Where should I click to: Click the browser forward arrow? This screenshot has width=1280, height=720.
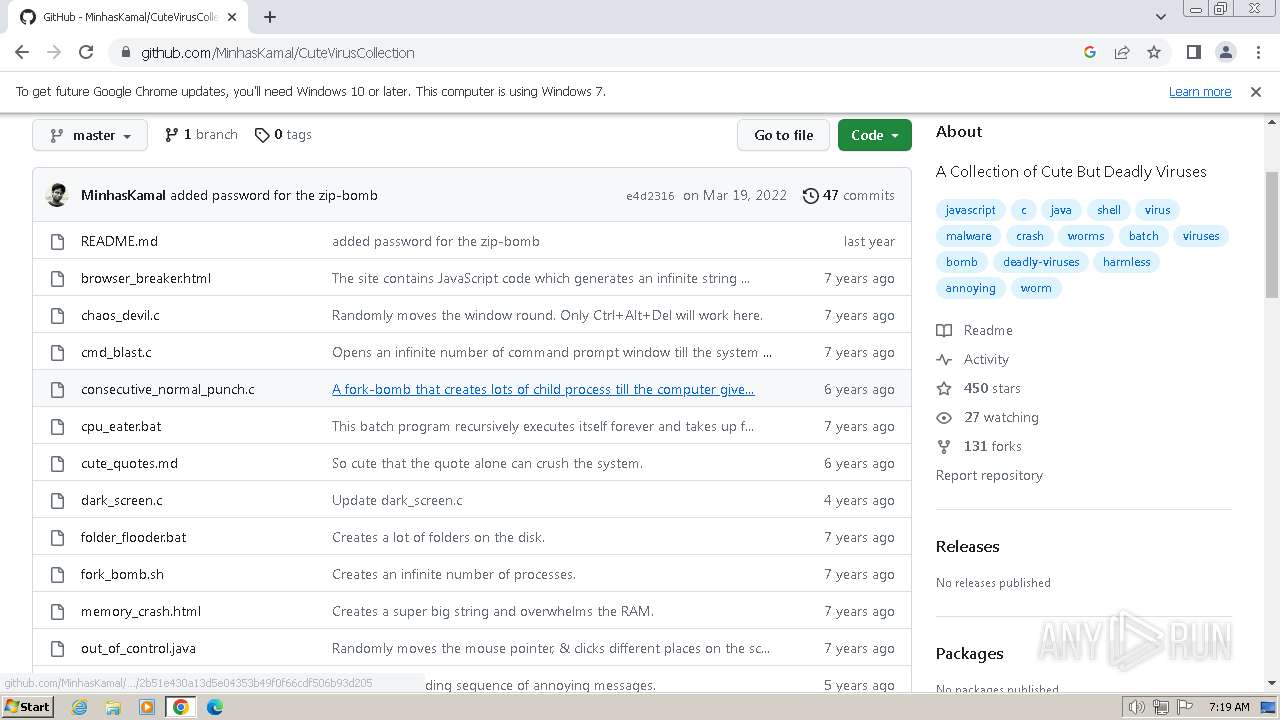coord(54,52)
